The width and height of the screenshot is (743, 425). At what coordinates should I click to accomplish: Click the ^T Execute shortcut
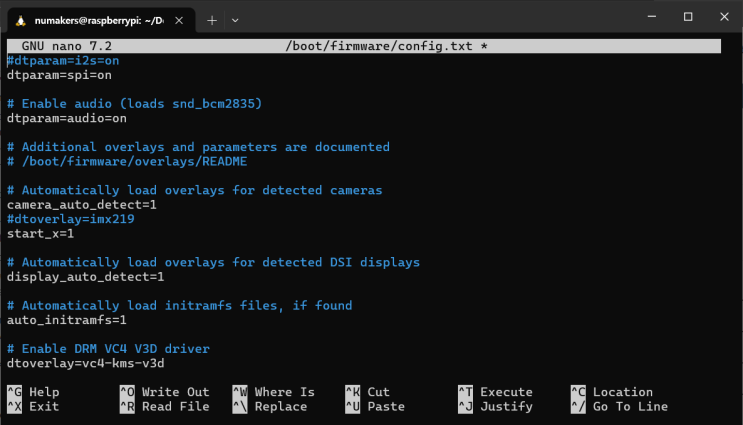click(495, 392)
